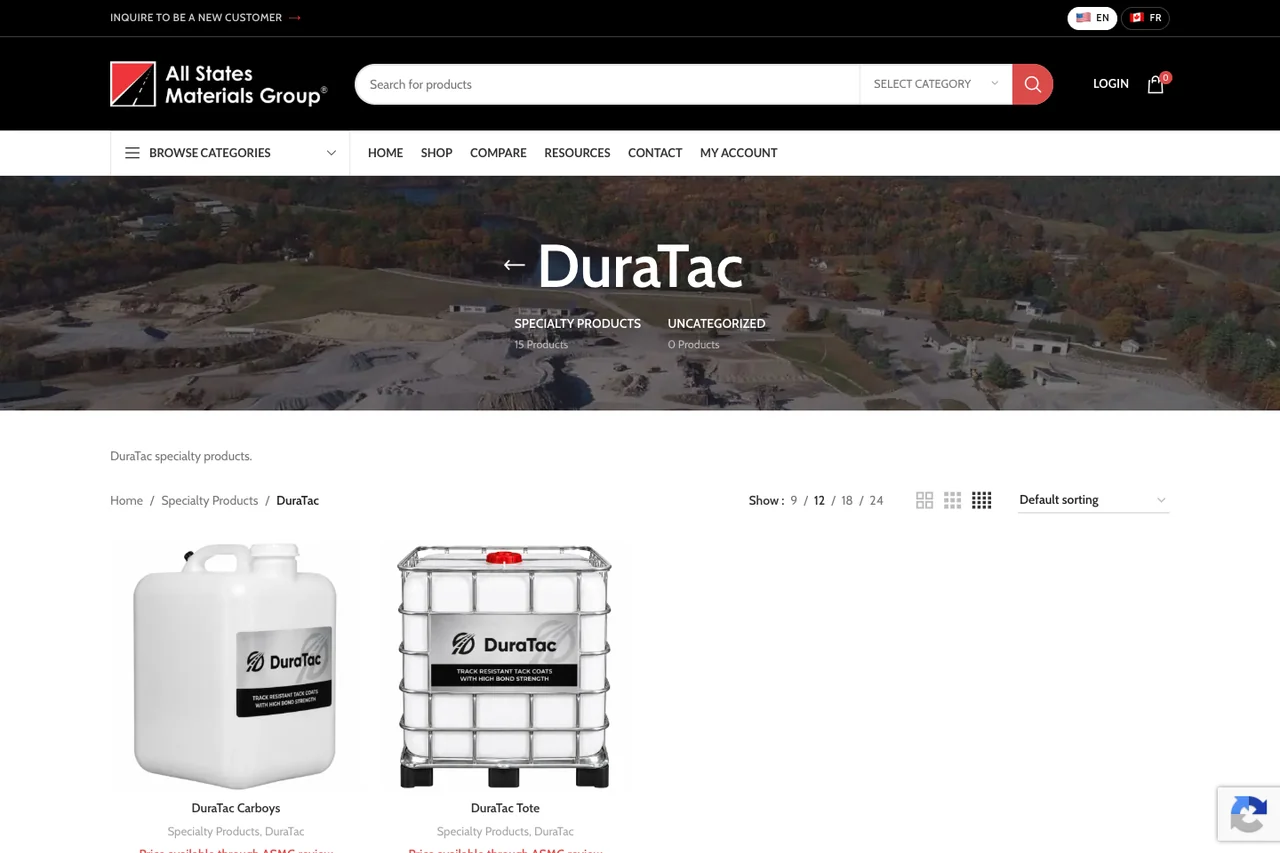Show 9 products per page
Screen dimensions: 1280x853
(x=794, y=501)
